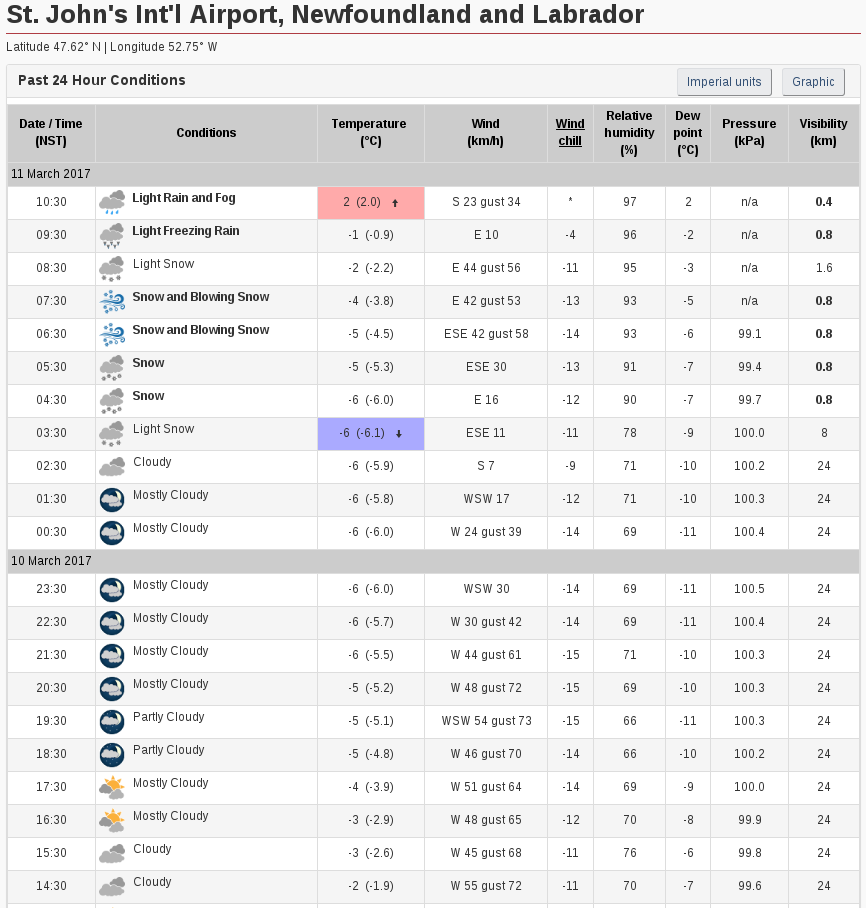Switch to the Graphic view
The width and height of the screenshot is (866, 908).
pyautogui.click(x=813, y=82)
